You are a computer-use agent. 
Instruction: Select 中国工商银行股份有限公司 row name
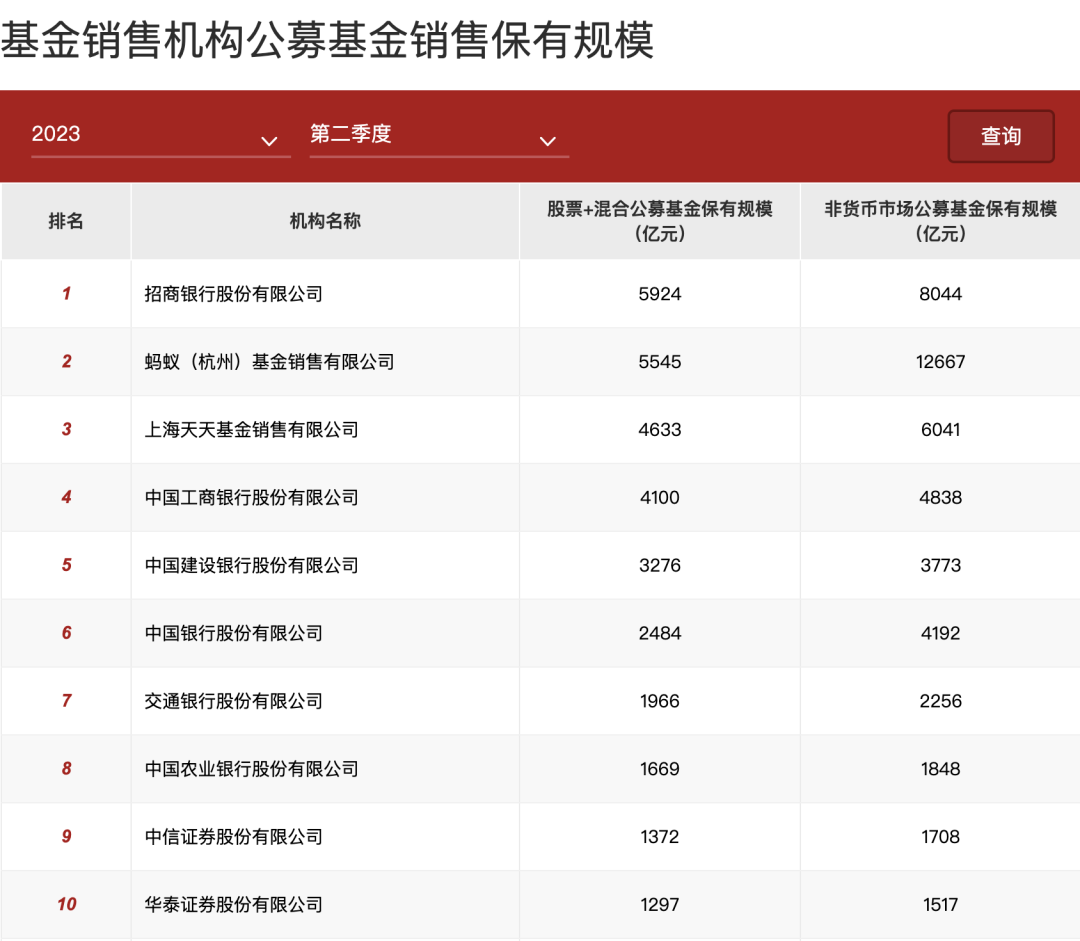[x=251, y=497]
